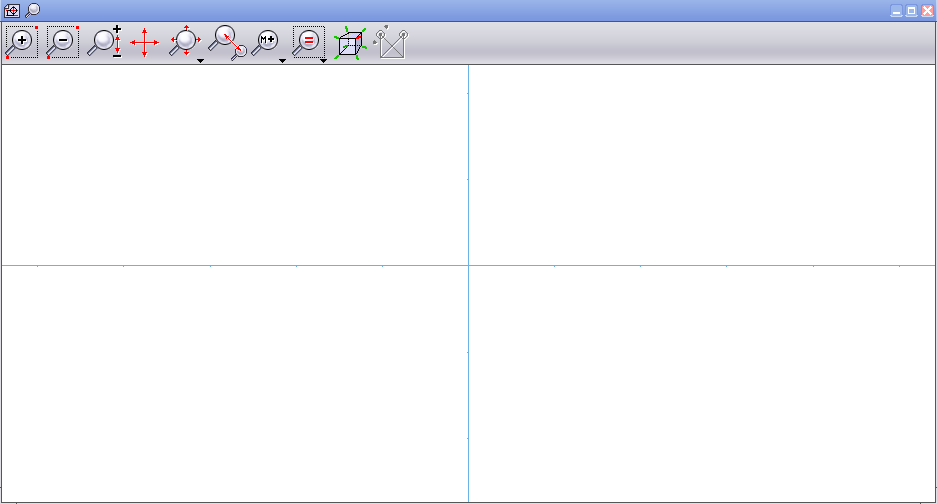Open dropdown arrow beside M+ magnifier
The height and width of the screenshot is (504, 937).
pyautogui.click(x=282, y=61)
